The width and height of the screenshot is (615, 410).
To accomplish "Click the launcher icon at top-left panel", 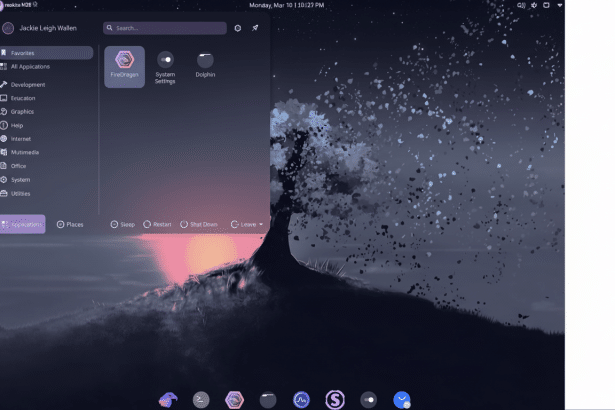I will click(1, 5).
